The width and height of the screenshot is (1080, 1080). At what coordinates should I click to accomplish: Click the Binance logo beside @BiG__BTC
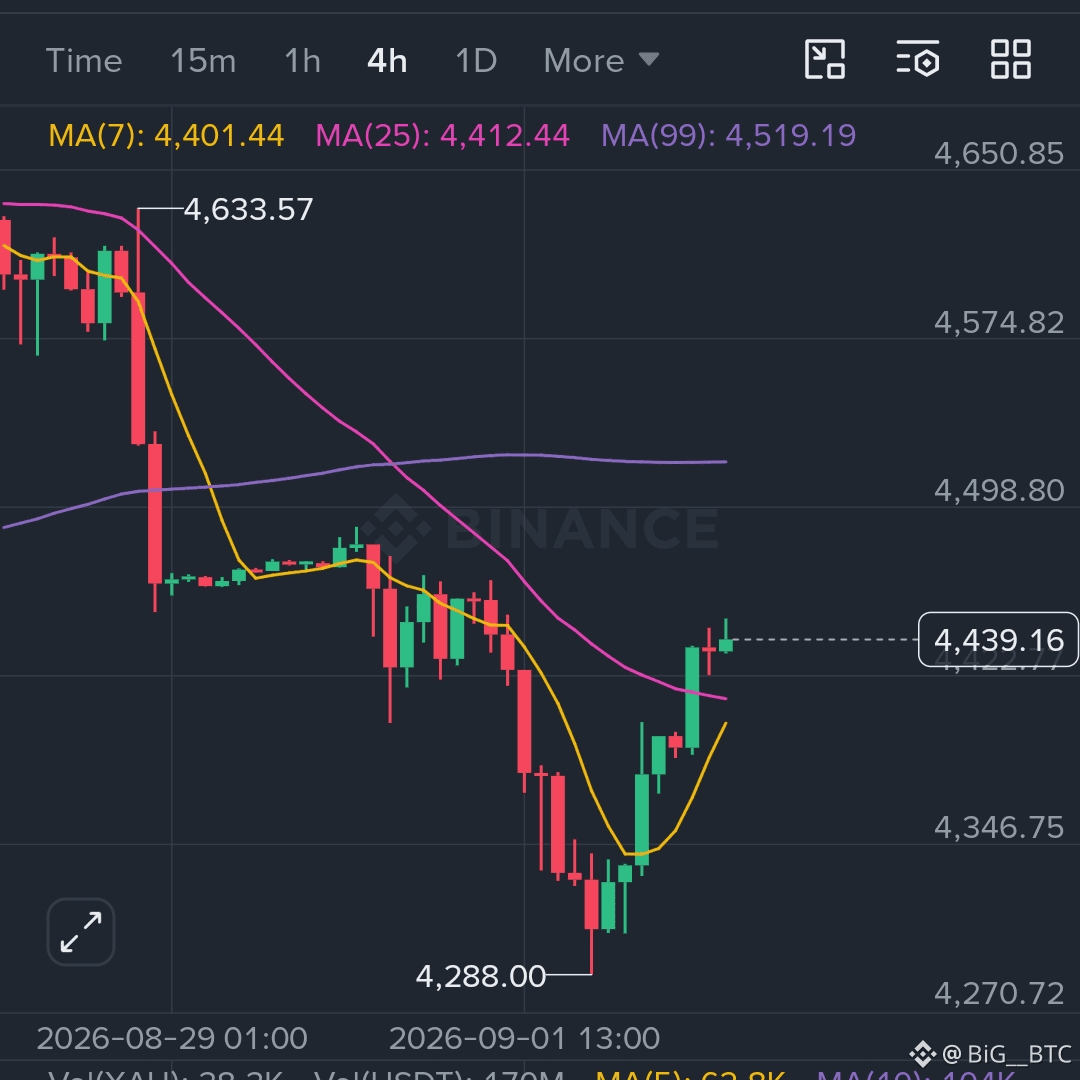click(922, 1054)
